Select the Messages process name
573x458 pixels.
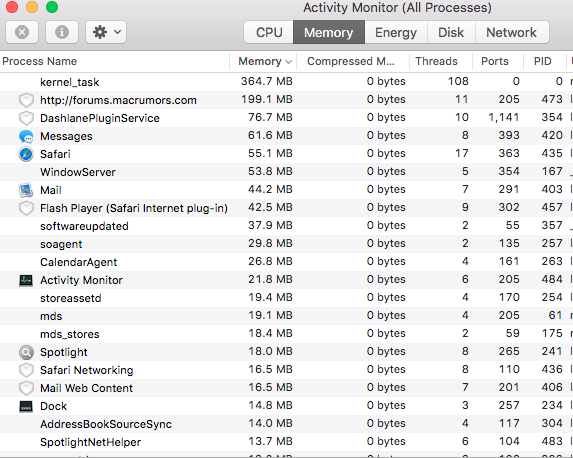click(66, 136)
